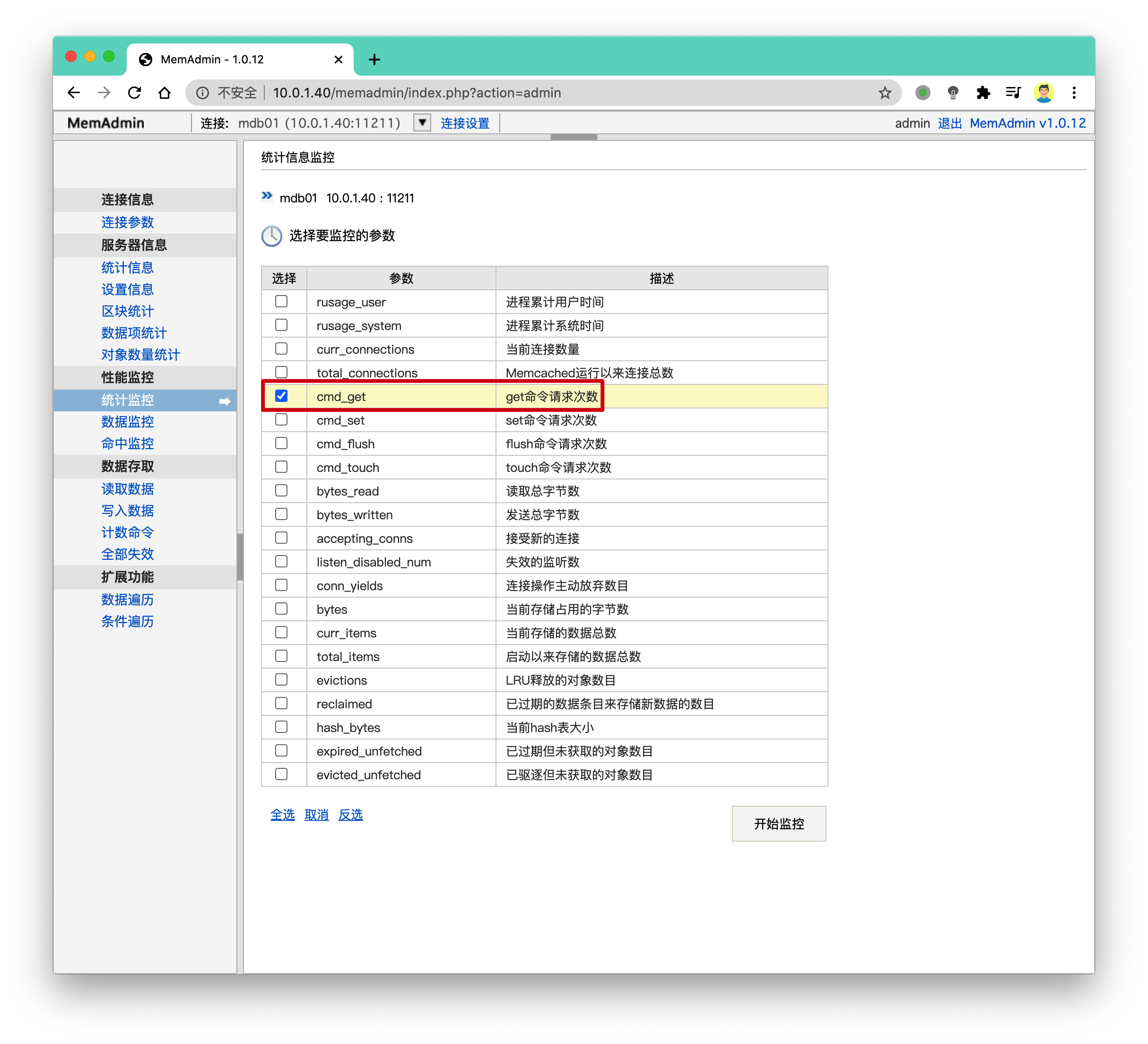Check the total_items parameter
The height and width of the screenshot is (1044, 1148).
click(281, 656)
